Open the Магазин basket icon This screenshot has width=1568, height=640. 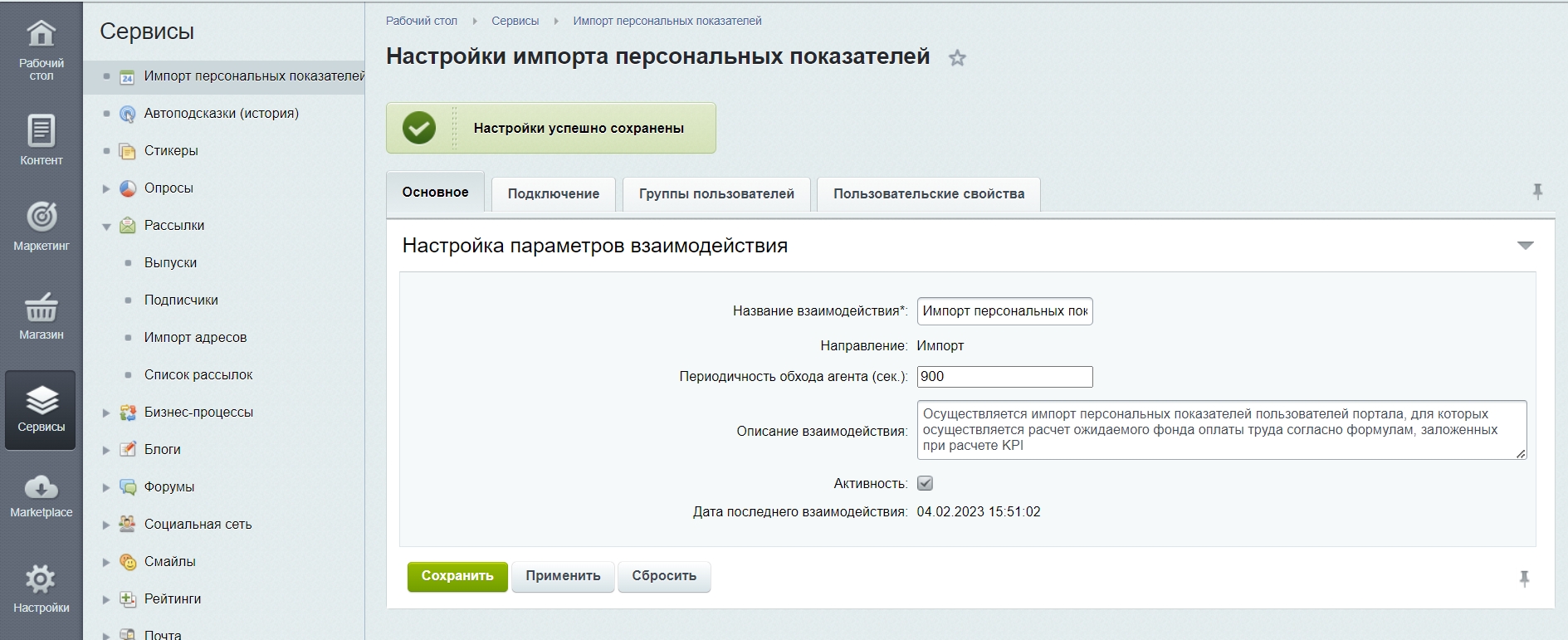(41, 308)
